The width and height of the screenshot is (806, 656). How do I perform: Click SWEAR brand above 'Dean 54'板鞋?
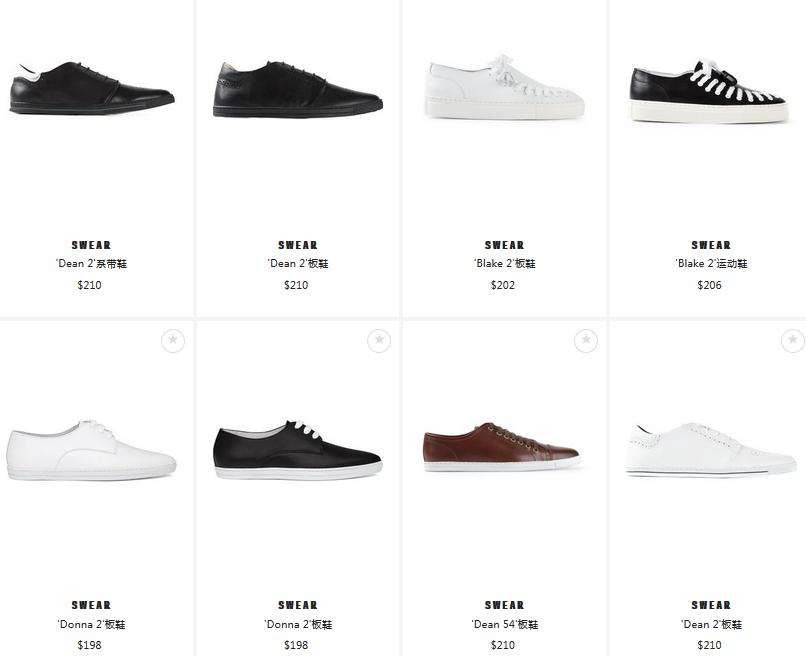tap(504, 605)
